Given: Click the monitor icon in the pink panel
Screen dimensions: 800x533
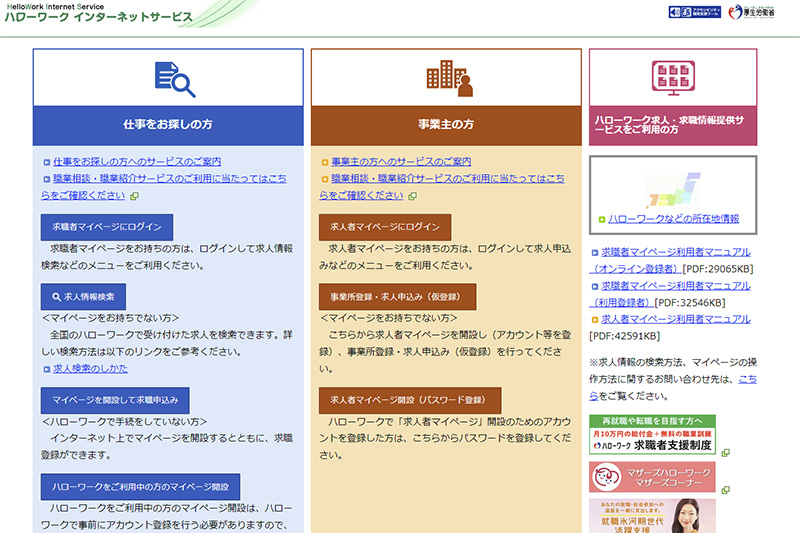Looking at the screenshot, I should point(673,78).
